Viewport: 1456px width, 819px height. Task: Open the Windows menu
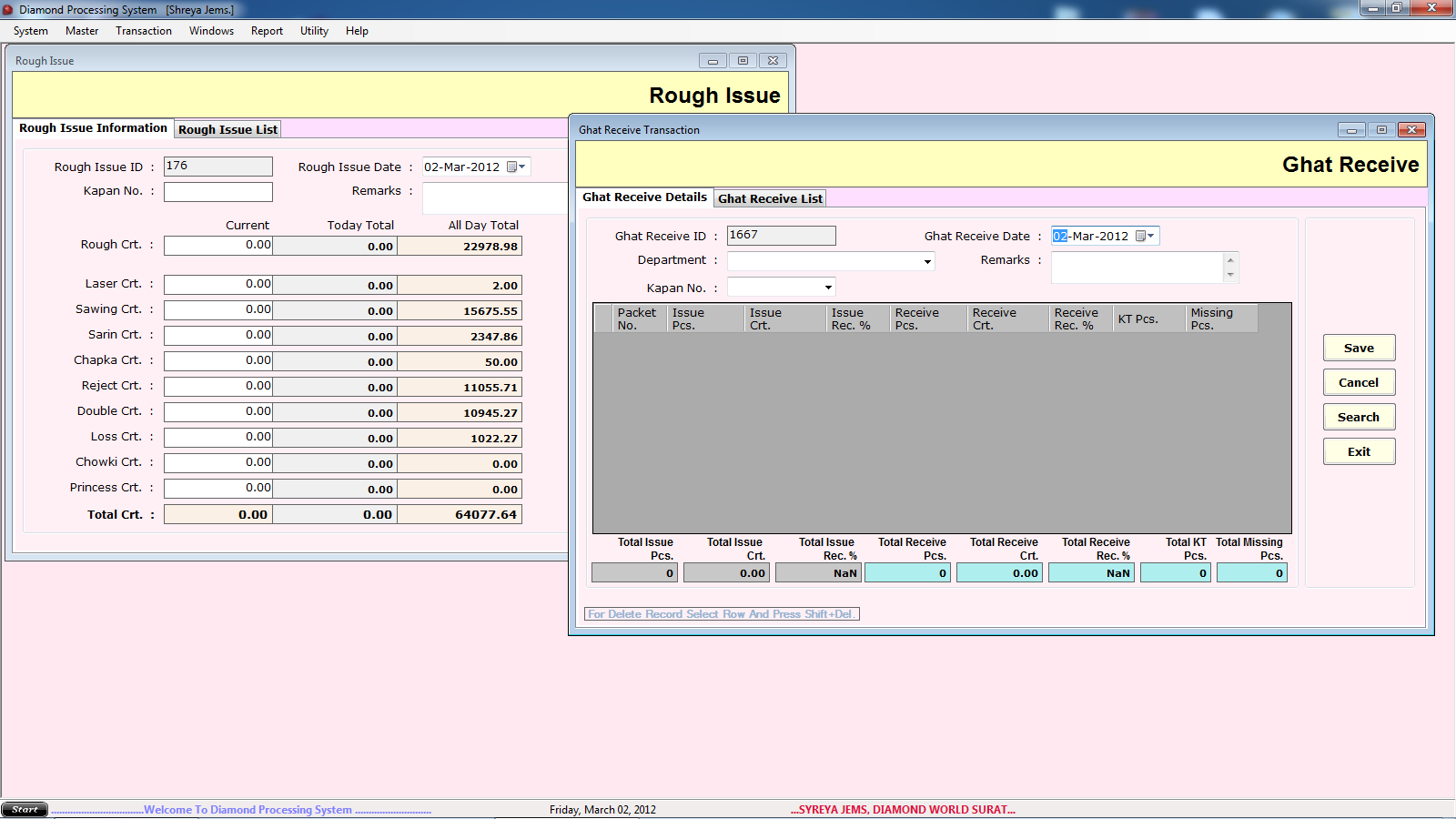tap(211, 31)
